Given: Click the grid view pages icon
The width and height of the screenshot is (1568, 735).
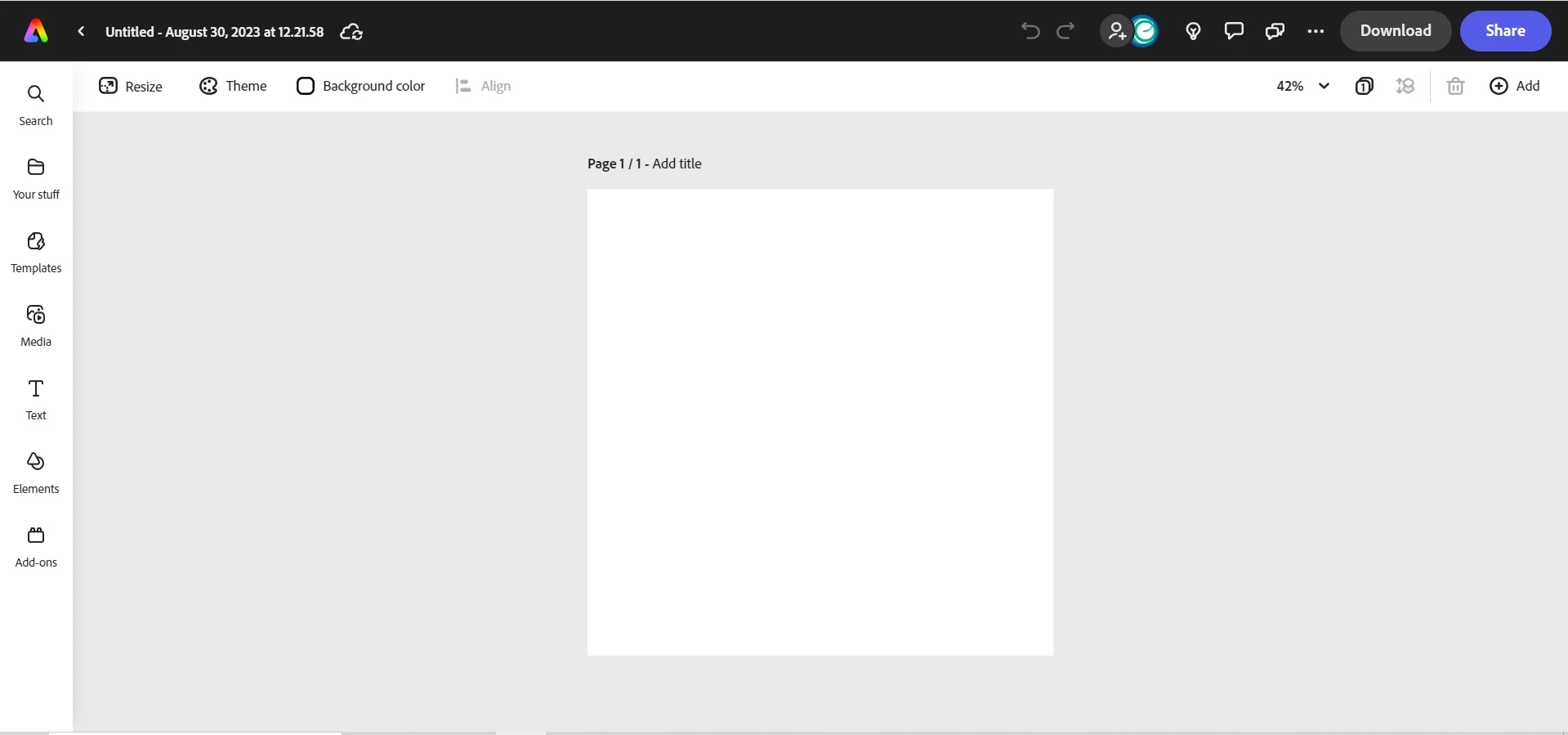Looking at the screenshot, I should click(x=1405, y=86).
